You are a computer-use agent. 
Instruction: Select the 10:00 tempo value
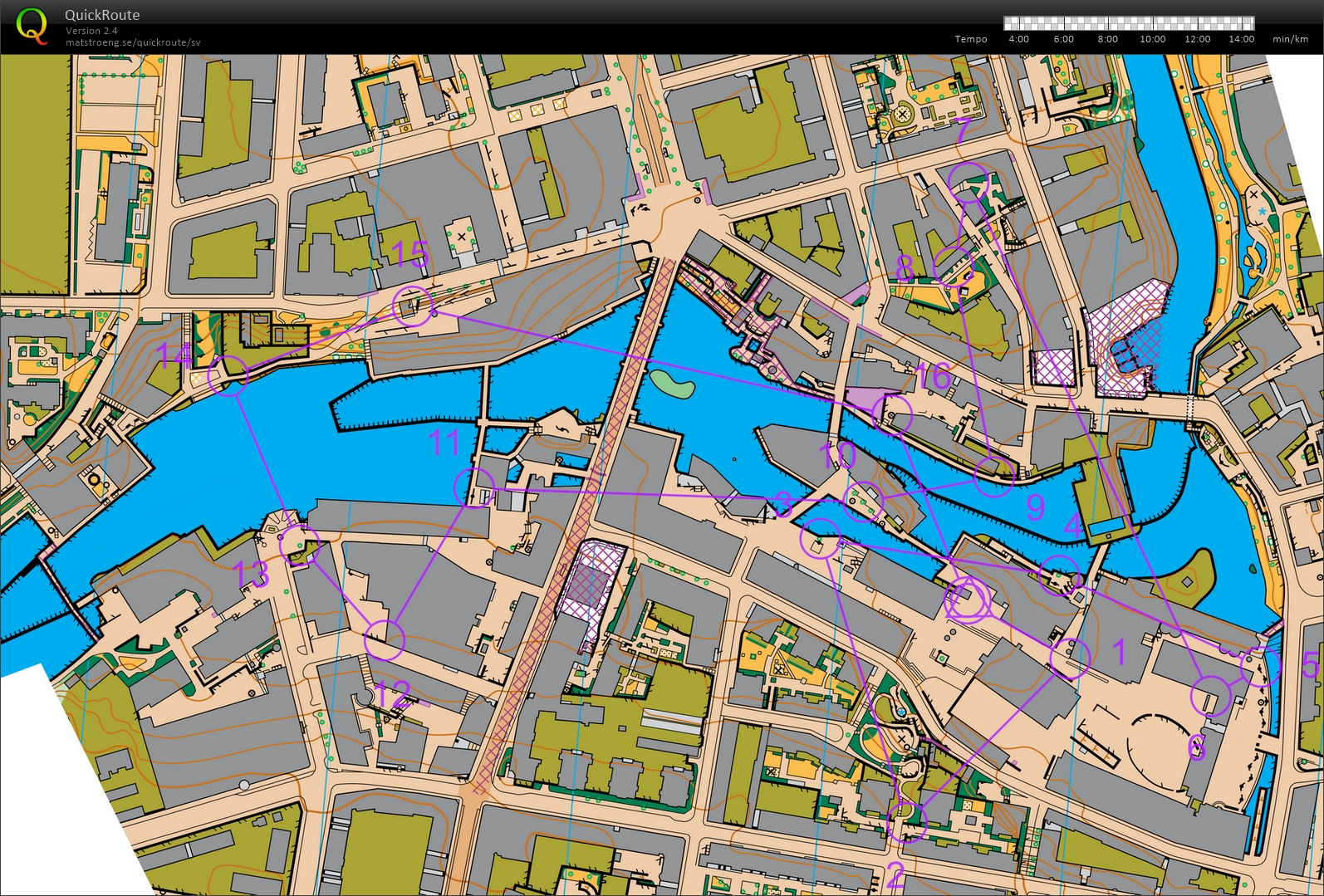1152,39
